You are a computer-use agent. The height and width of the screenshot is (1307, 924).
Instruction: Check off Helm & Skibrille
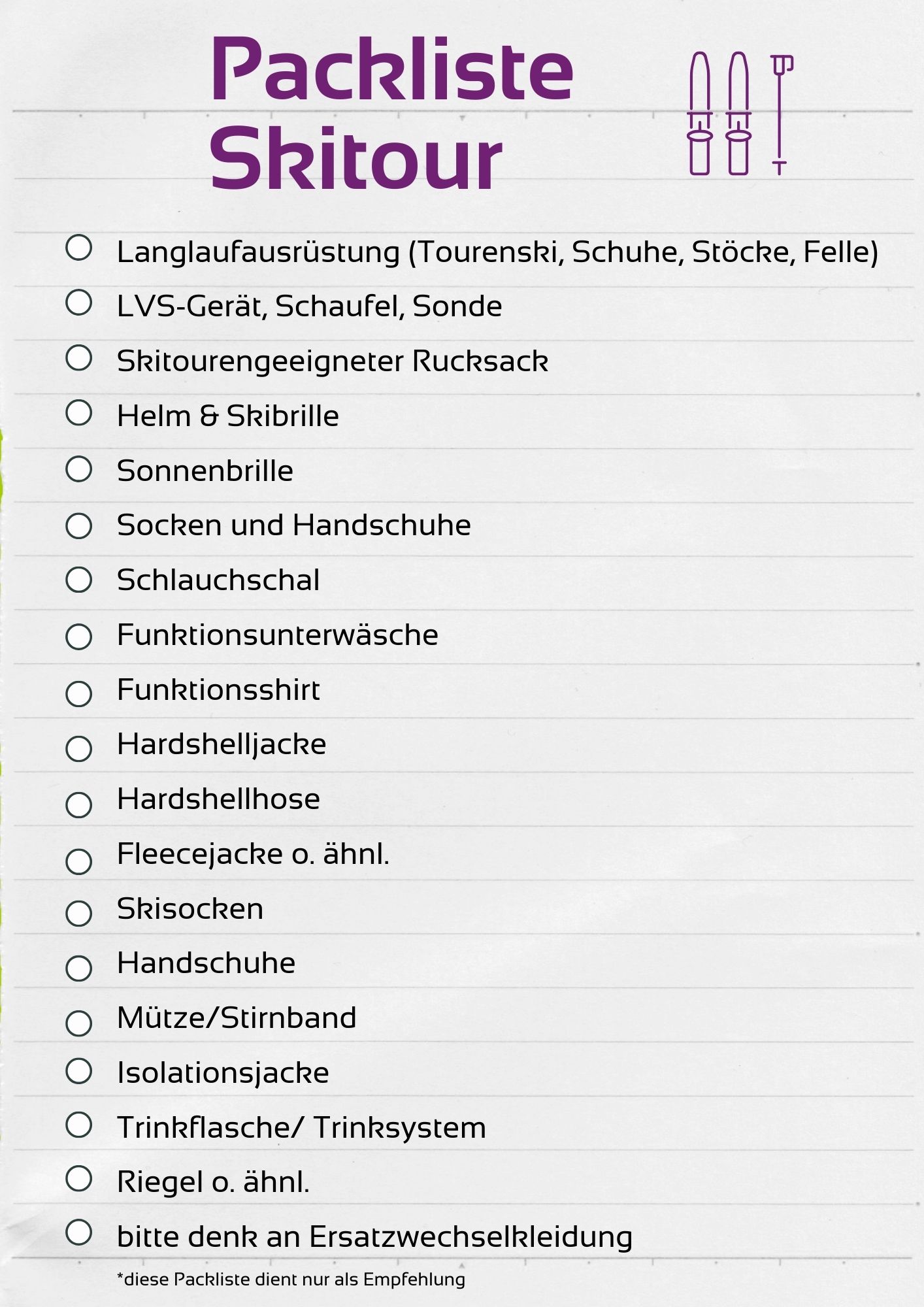79,412
